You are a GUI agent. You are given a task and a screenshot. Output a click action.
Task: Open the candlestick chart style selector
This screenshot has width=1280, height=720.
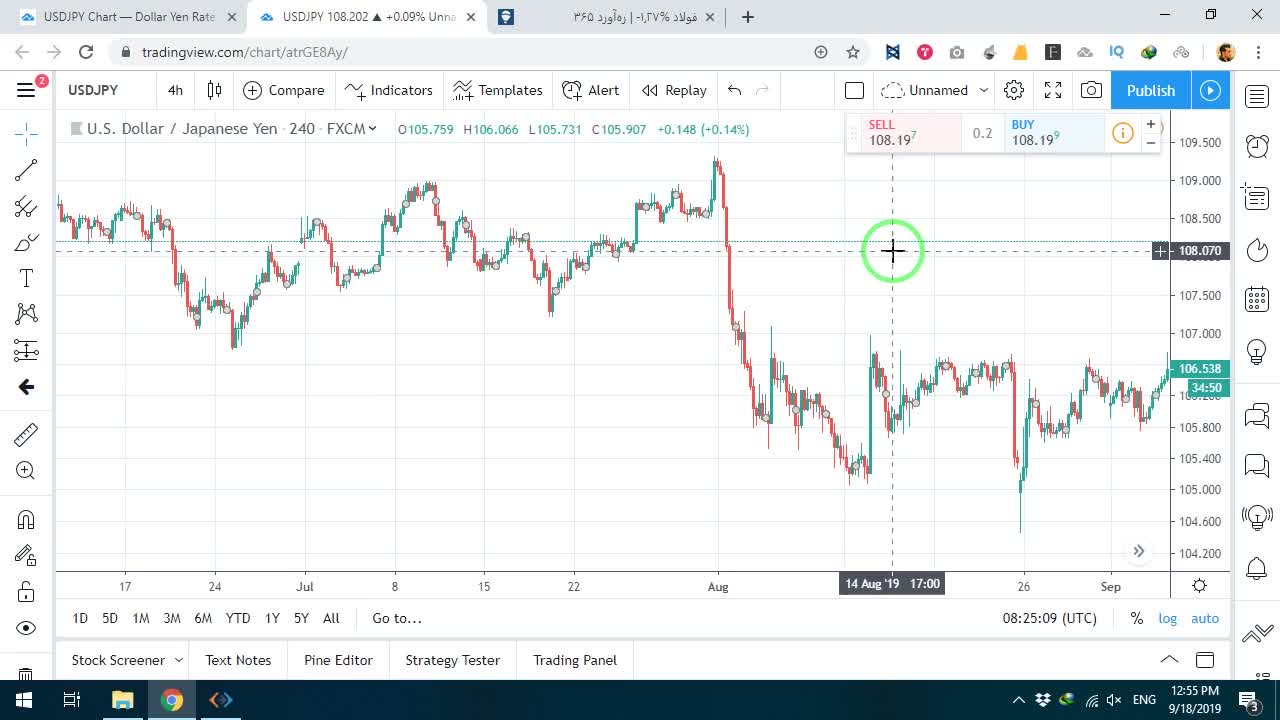pos(214,90)
